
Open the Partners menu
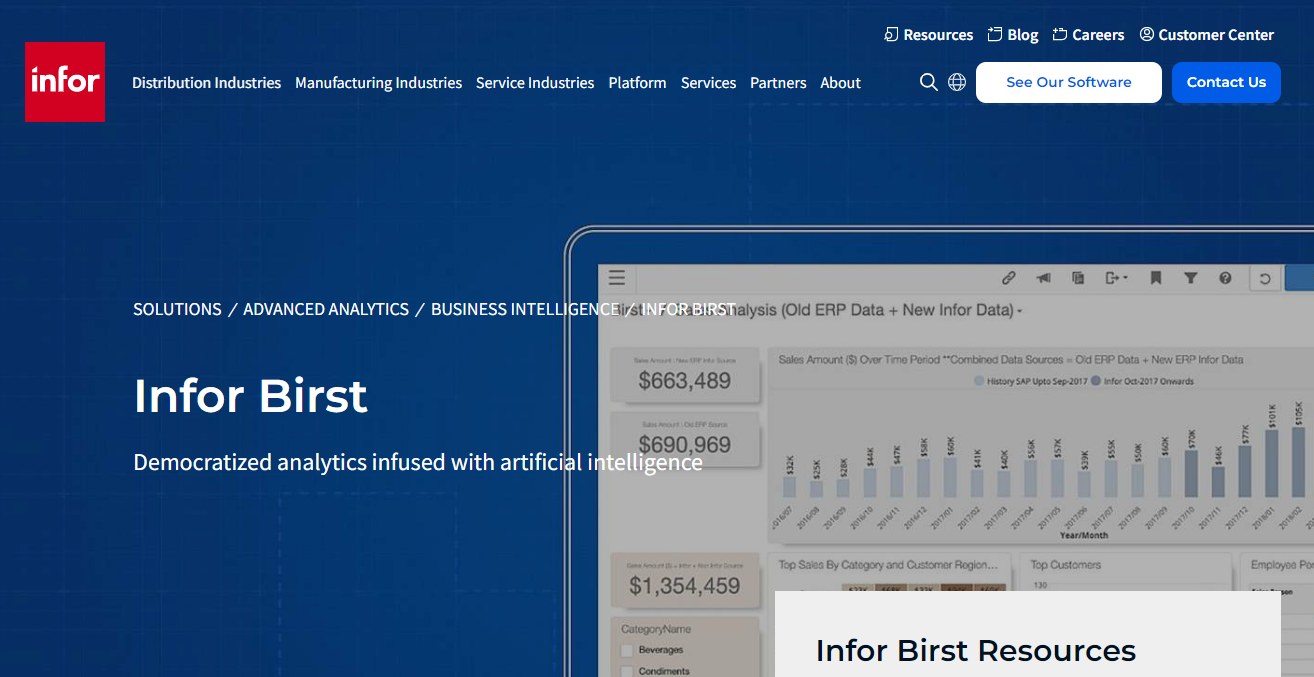pos(778,83)
